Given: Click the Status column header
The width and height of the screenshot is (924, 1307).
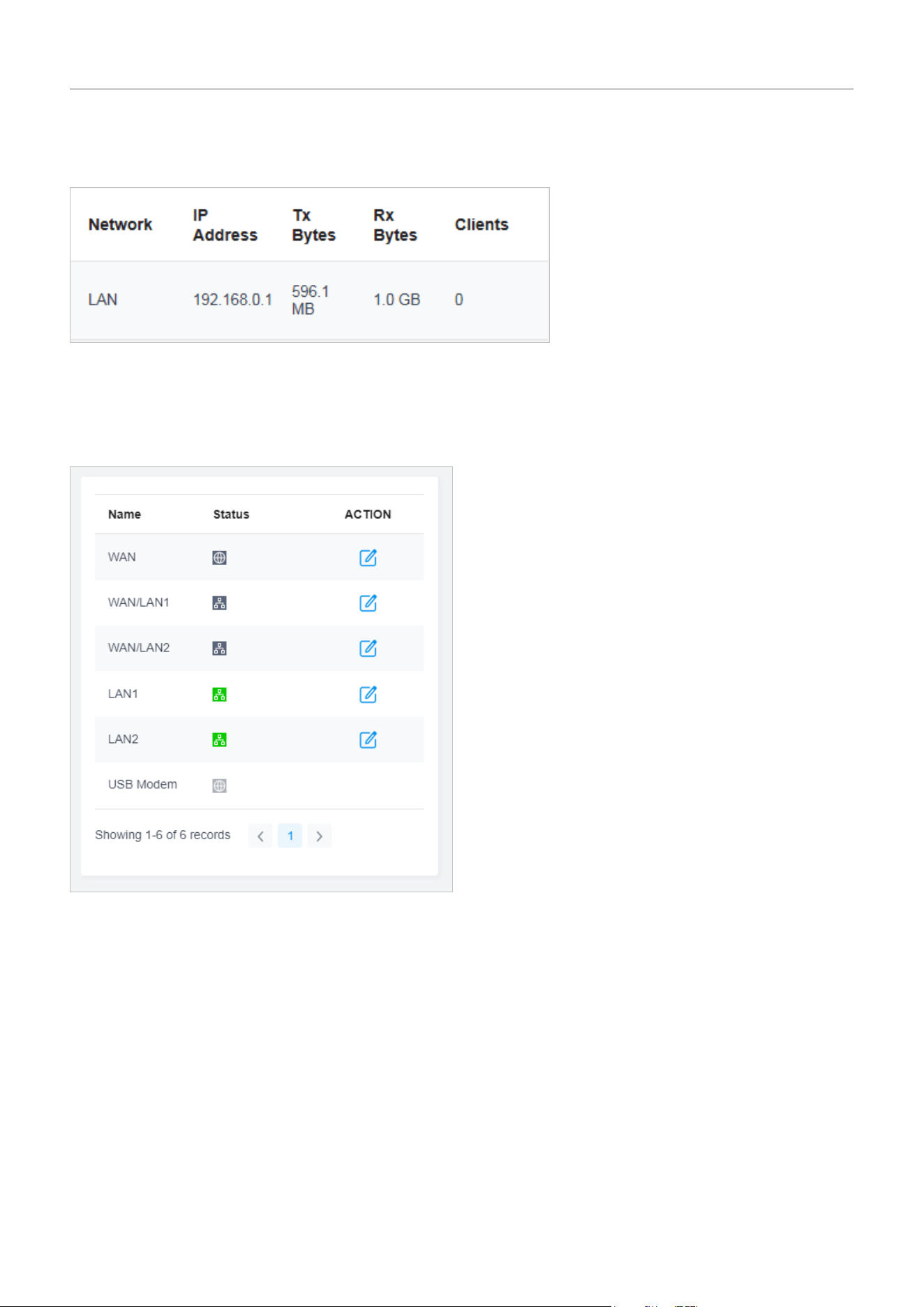Looking at the screenshot, I should click(231, 515).
